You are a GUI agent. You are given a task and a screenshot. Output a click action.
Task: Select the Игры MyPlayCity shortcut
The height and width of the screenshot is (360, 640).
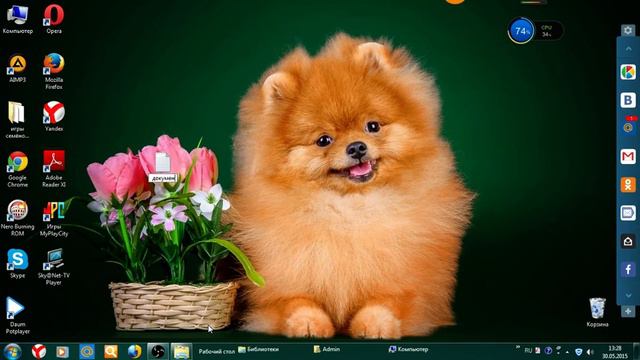(x=54, y=219)
